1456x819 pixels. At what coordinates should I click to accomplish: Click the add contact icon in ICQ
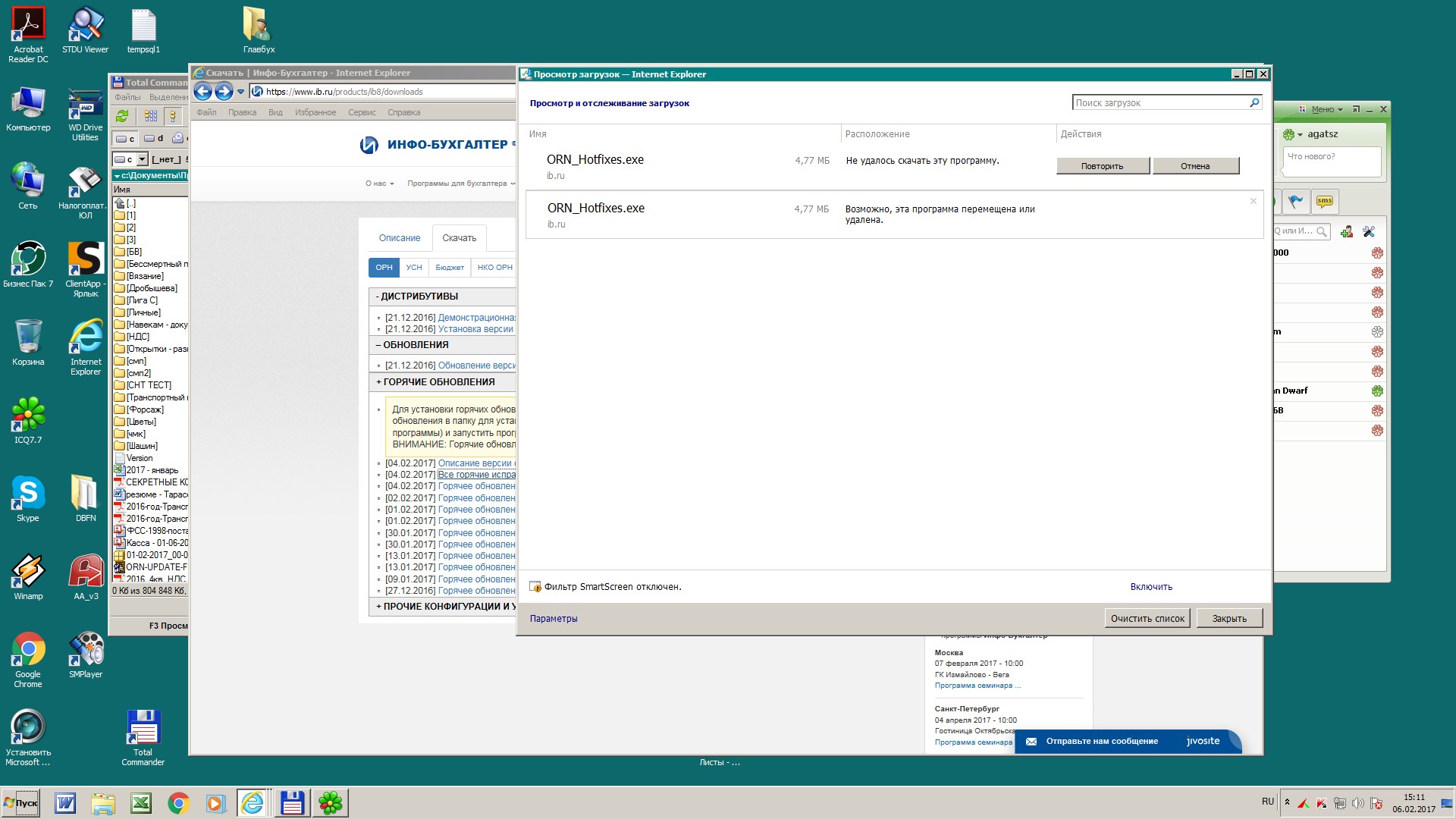[x=1347, y=232]
